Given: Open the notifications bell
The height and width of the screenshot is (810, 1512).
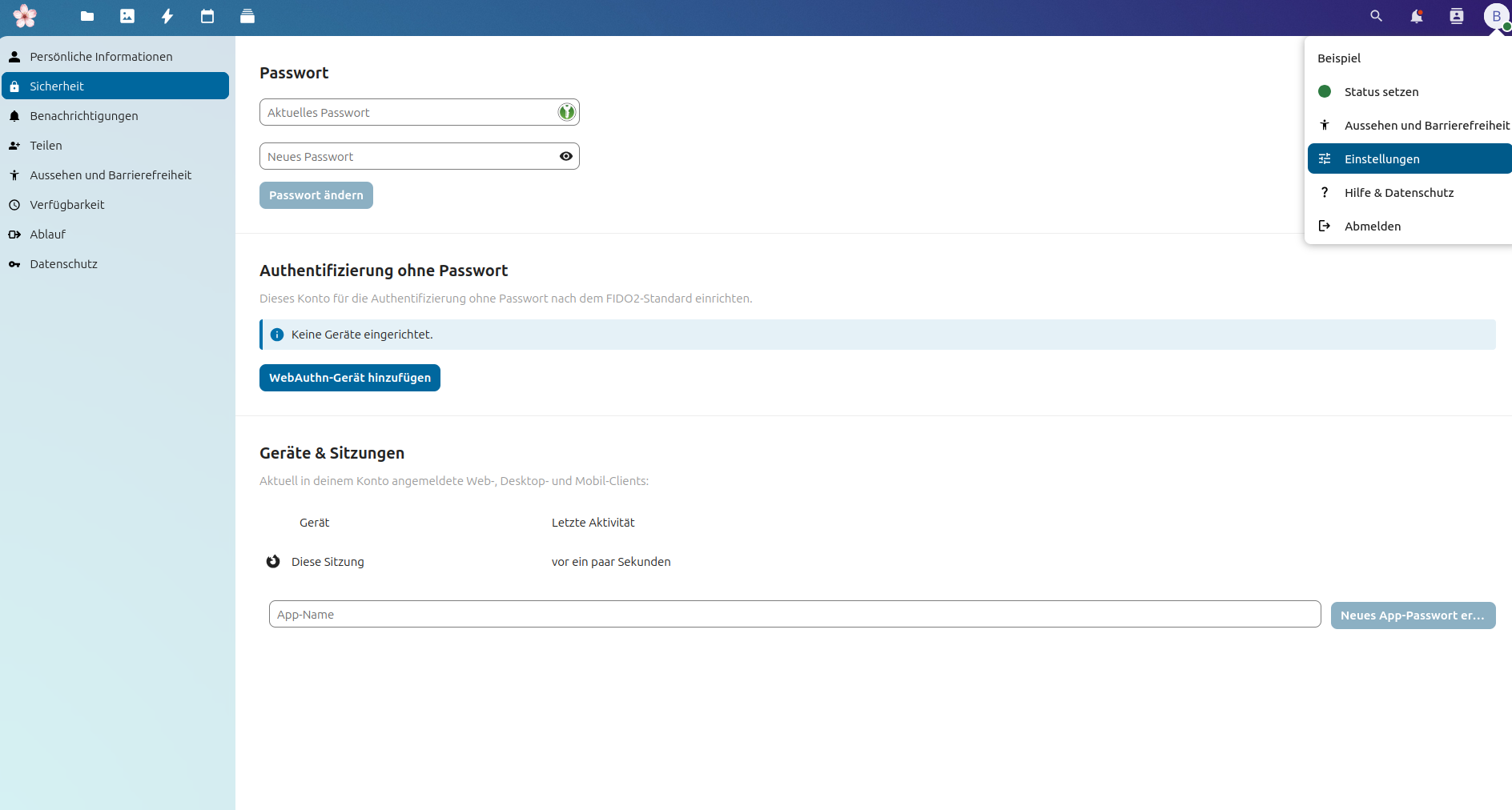Looking at the screenshot, I should click(x=1416, y=16).
